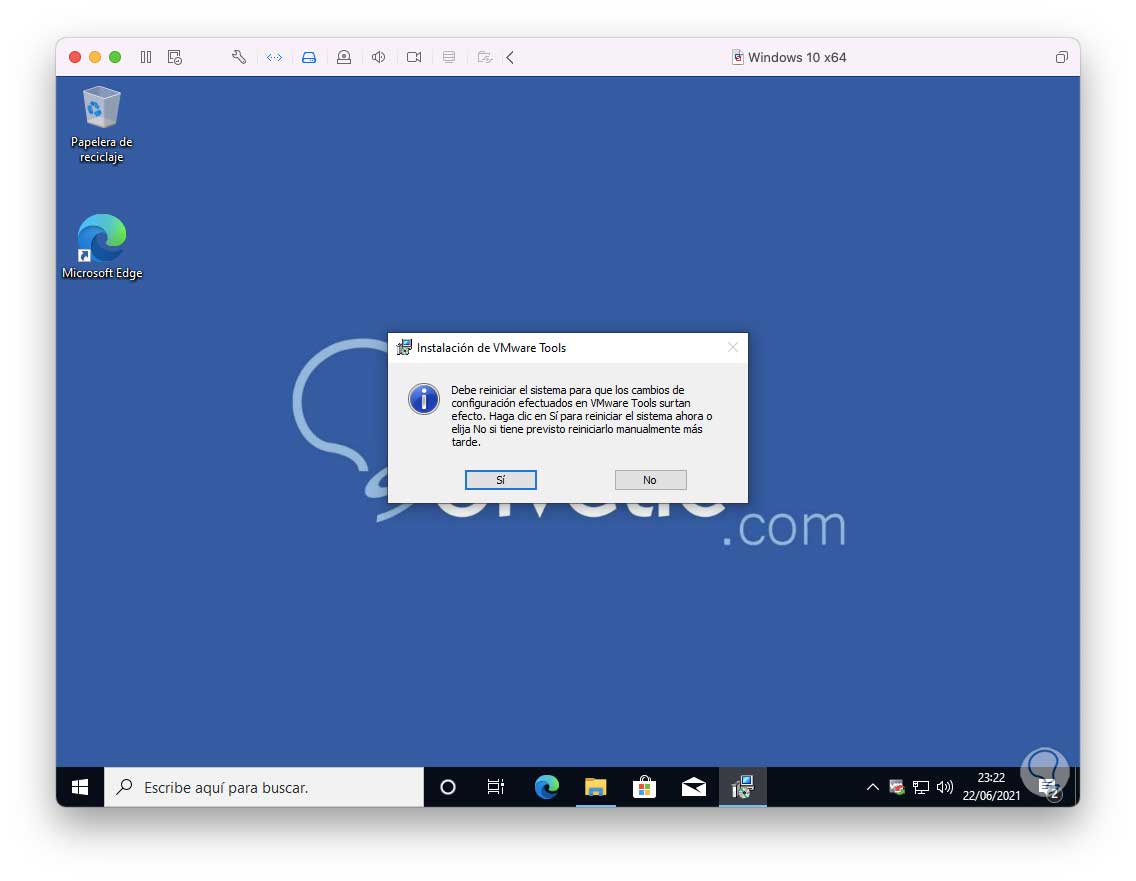
Task: Select the Papelera de reciclaje desktop icon
Action: (101, 125)
